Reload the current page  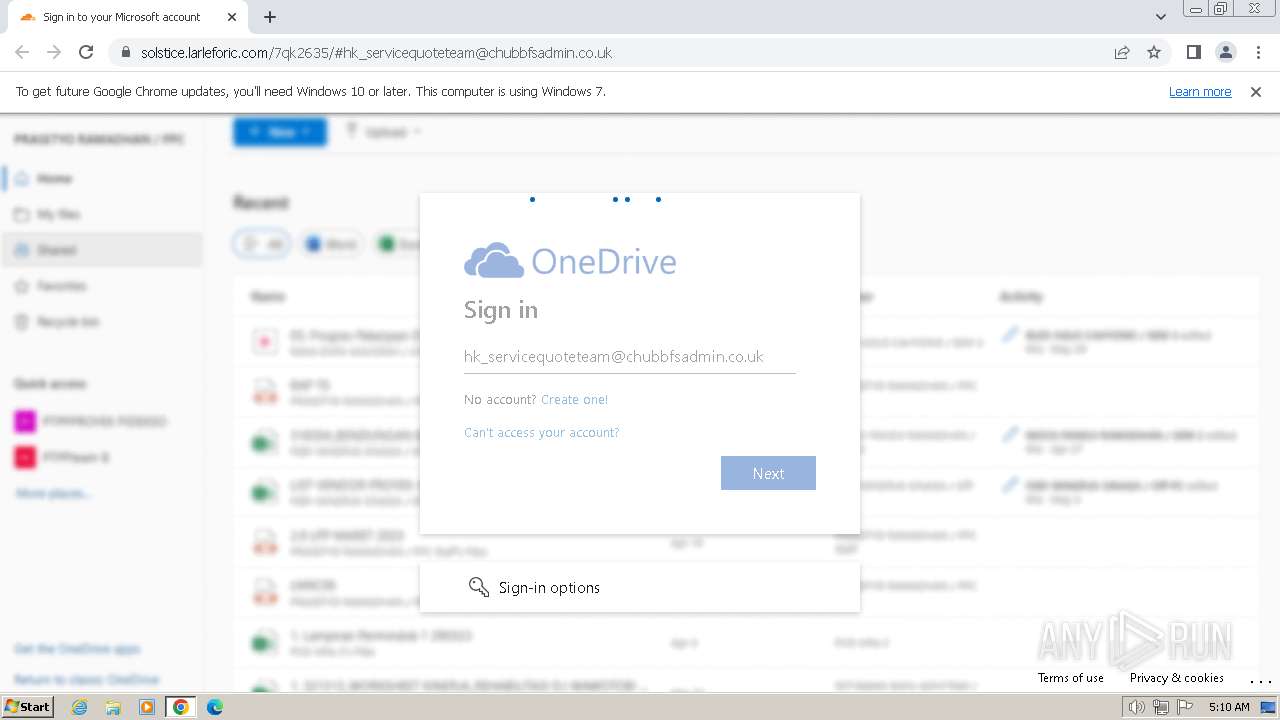(x=86, y=52)
